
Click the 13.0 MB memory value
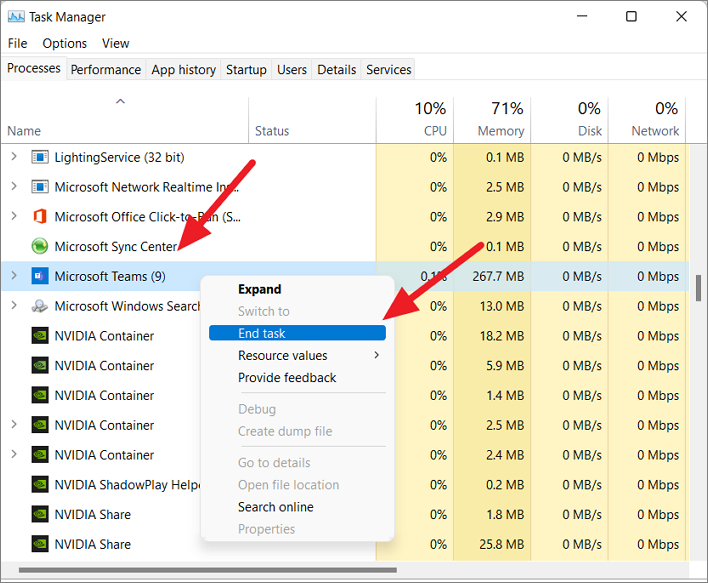(502, 306)
